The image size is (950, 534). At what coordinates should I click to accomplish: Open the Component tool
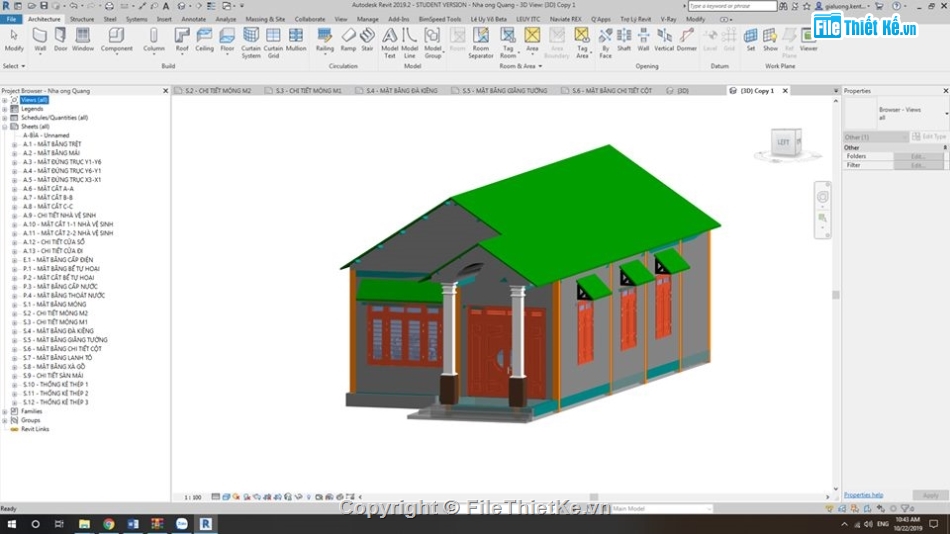116,39
